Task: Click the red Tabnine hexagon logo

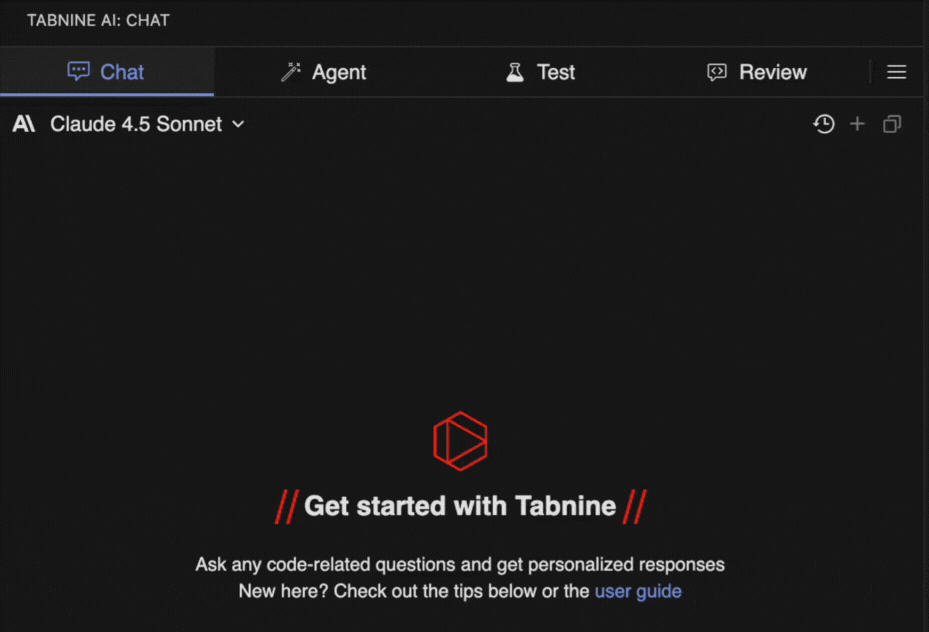Action: (460, 440)
